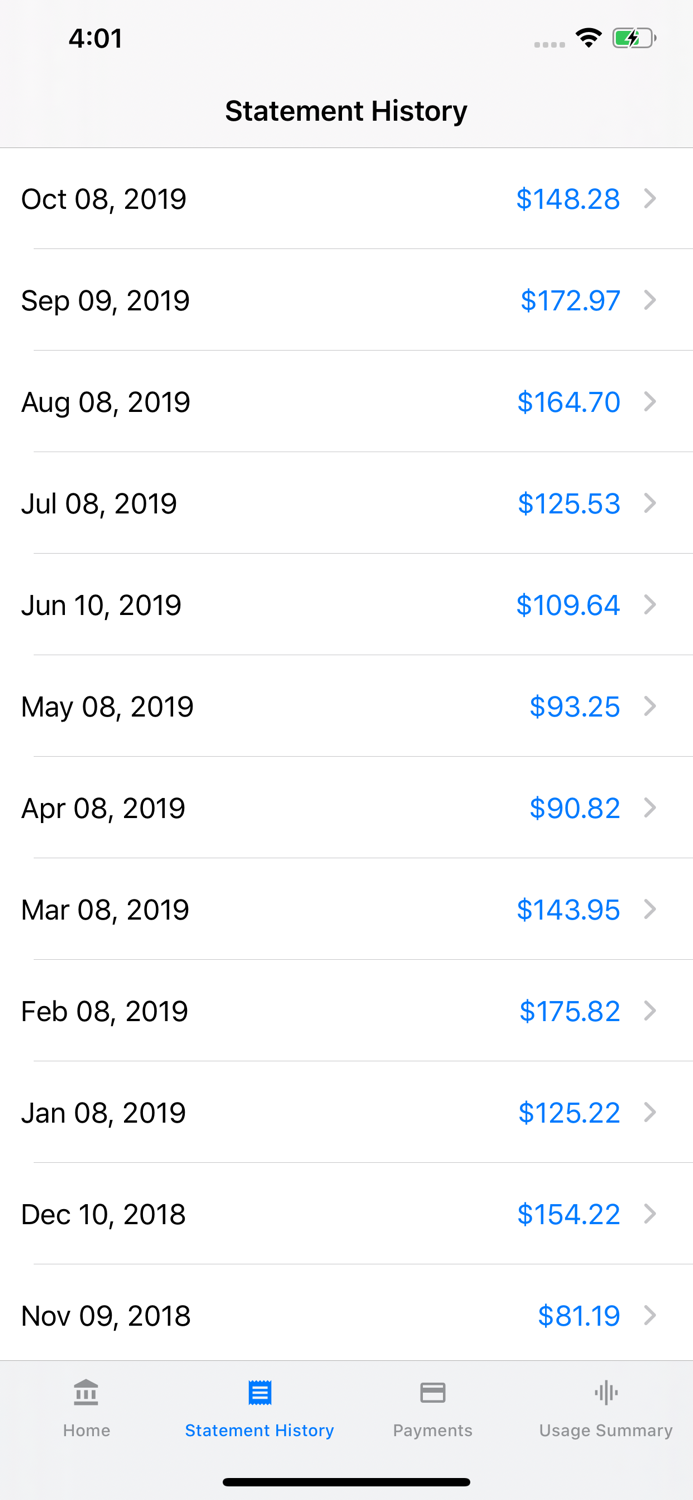Open the $109.64 statement amount
The height and width of the screenshot is (1500, 693).
click(x=568, y=605)
